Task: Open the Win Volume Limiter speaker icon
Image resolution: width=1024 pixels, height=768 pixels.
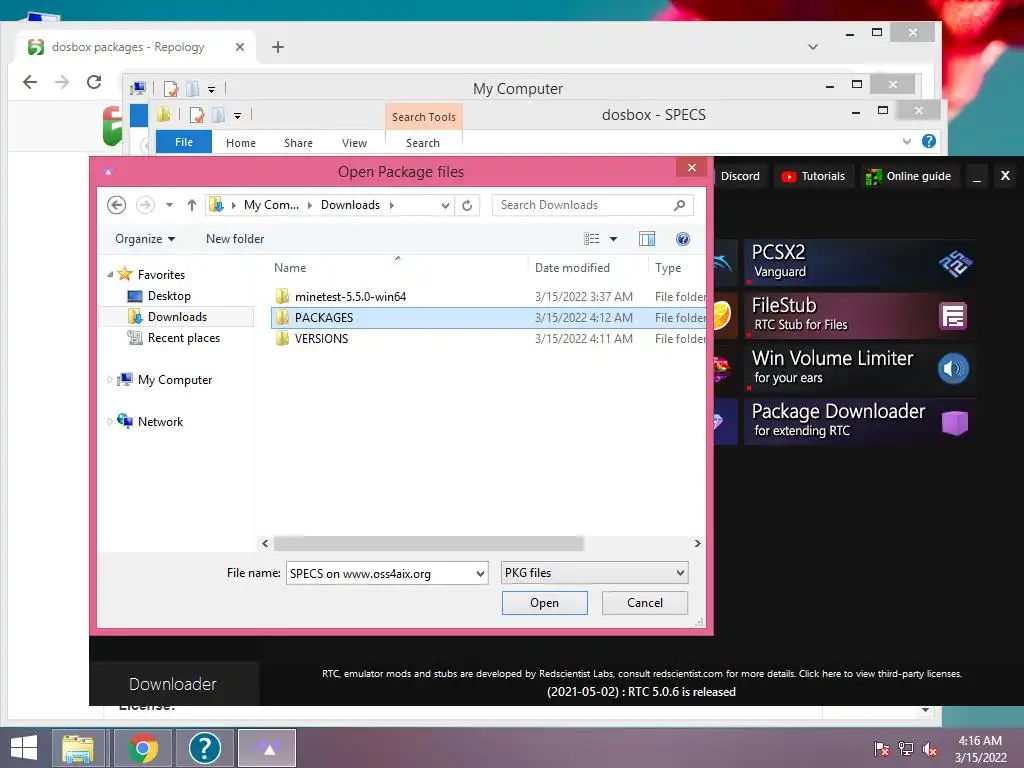Action: point(953,369)
